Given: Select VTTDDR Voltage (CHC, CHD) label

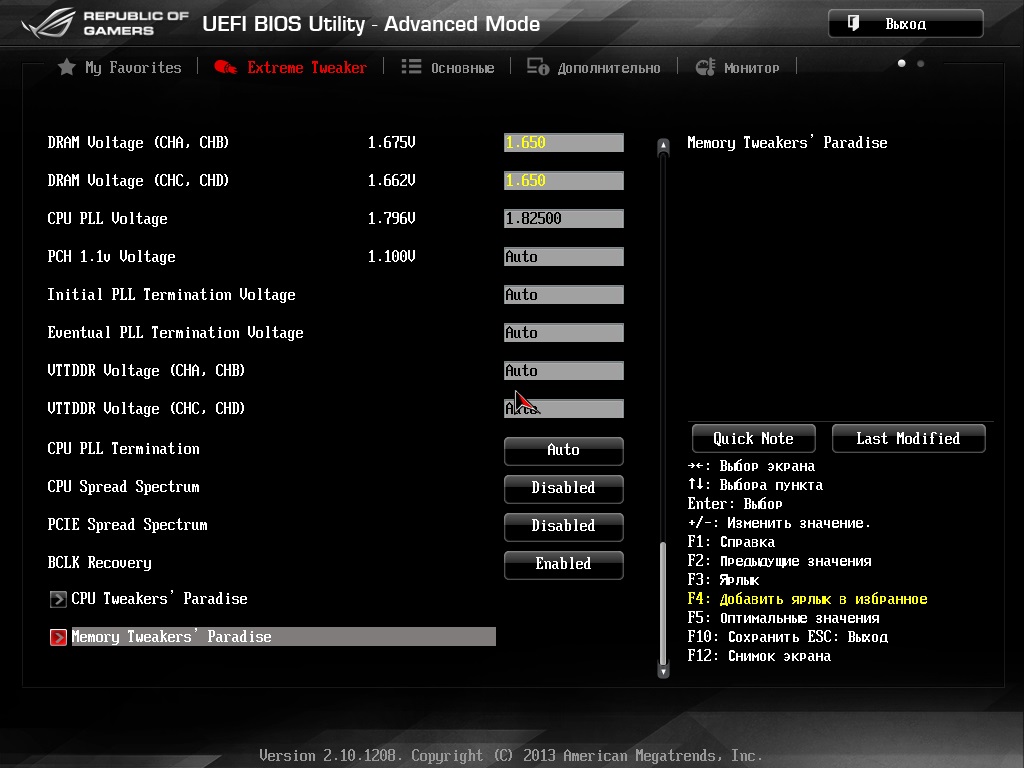Looking at the screenshot, I should [x=146, y=409].
